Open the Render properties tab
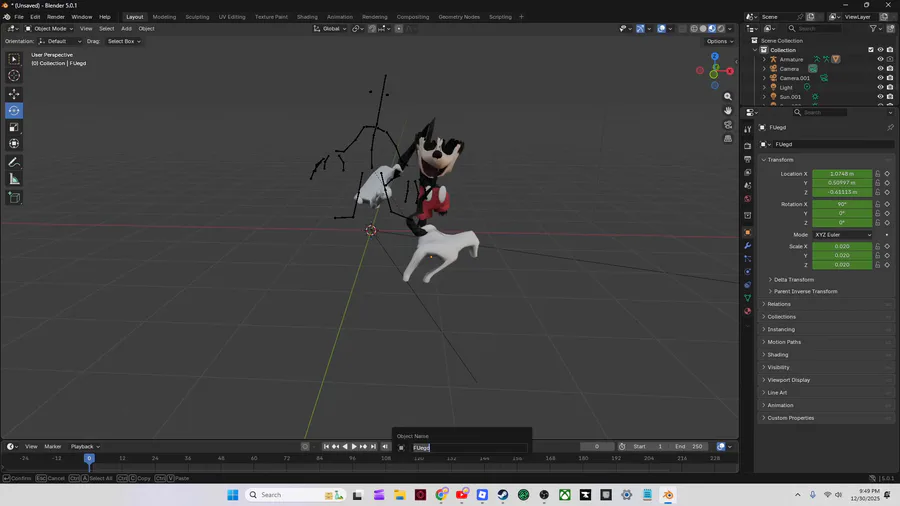This screenshot has height=506, width=900. 747,146
